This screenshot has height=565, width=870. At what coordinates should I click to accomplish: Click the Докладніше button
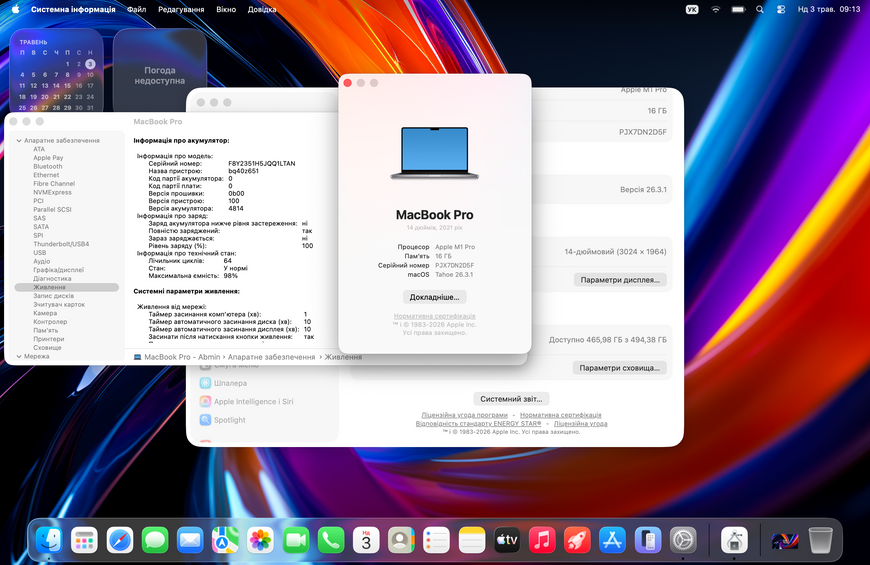coord(434,297)
